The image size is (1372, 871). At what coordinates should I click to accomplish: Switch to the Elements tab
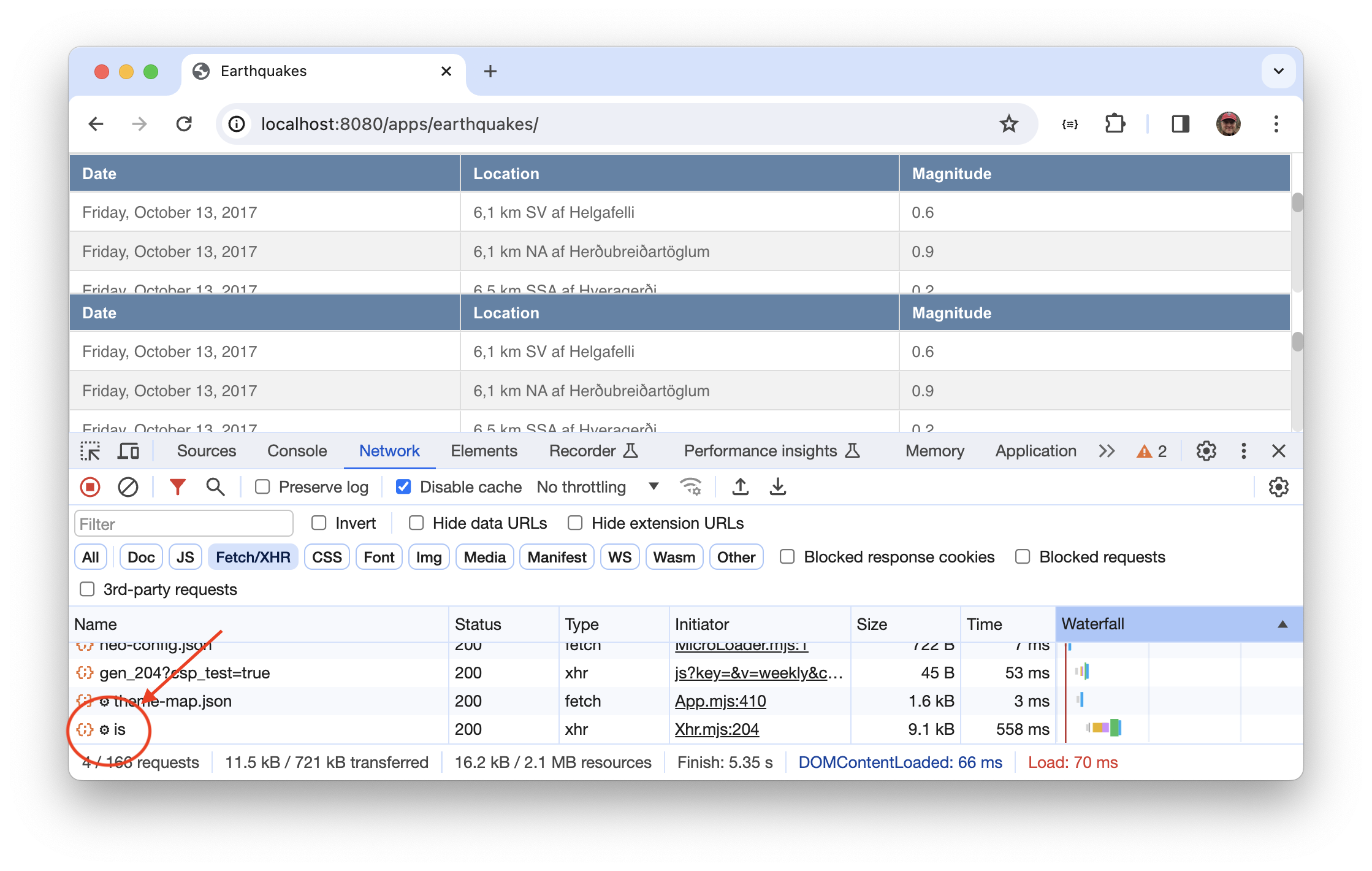pos(484,451)
